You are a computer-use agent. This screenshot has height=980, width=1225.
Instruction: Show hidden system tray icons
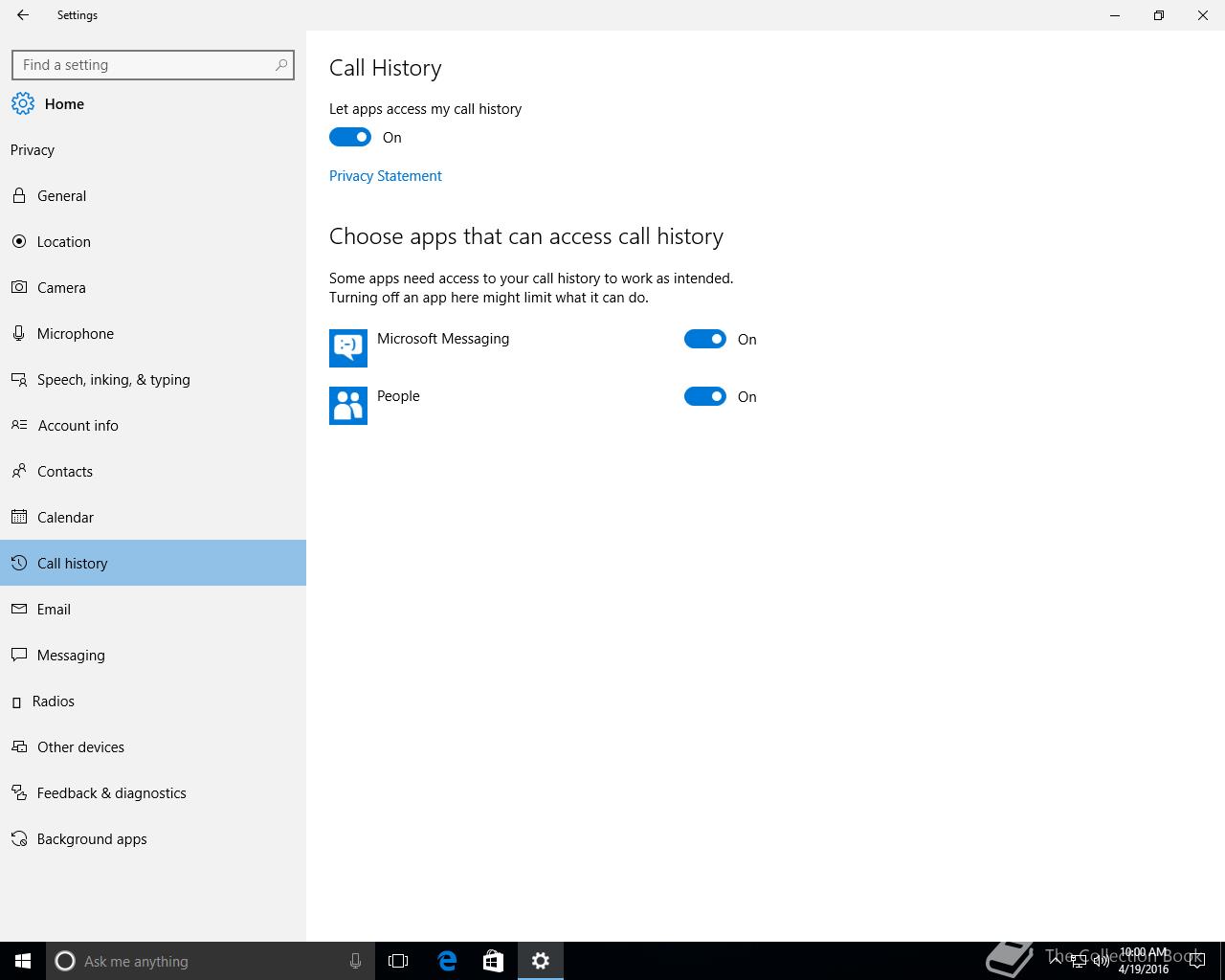tap(1055, 961)
